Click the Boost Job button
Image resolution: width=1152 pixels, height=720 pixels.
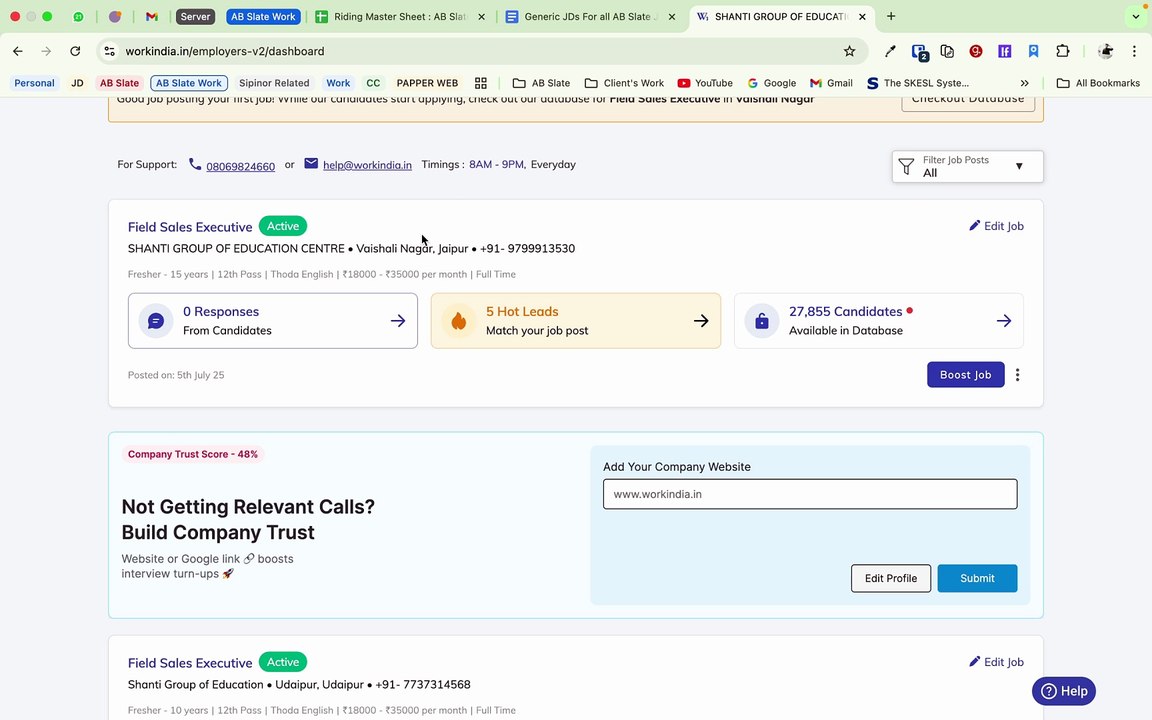tap(965, 375)
